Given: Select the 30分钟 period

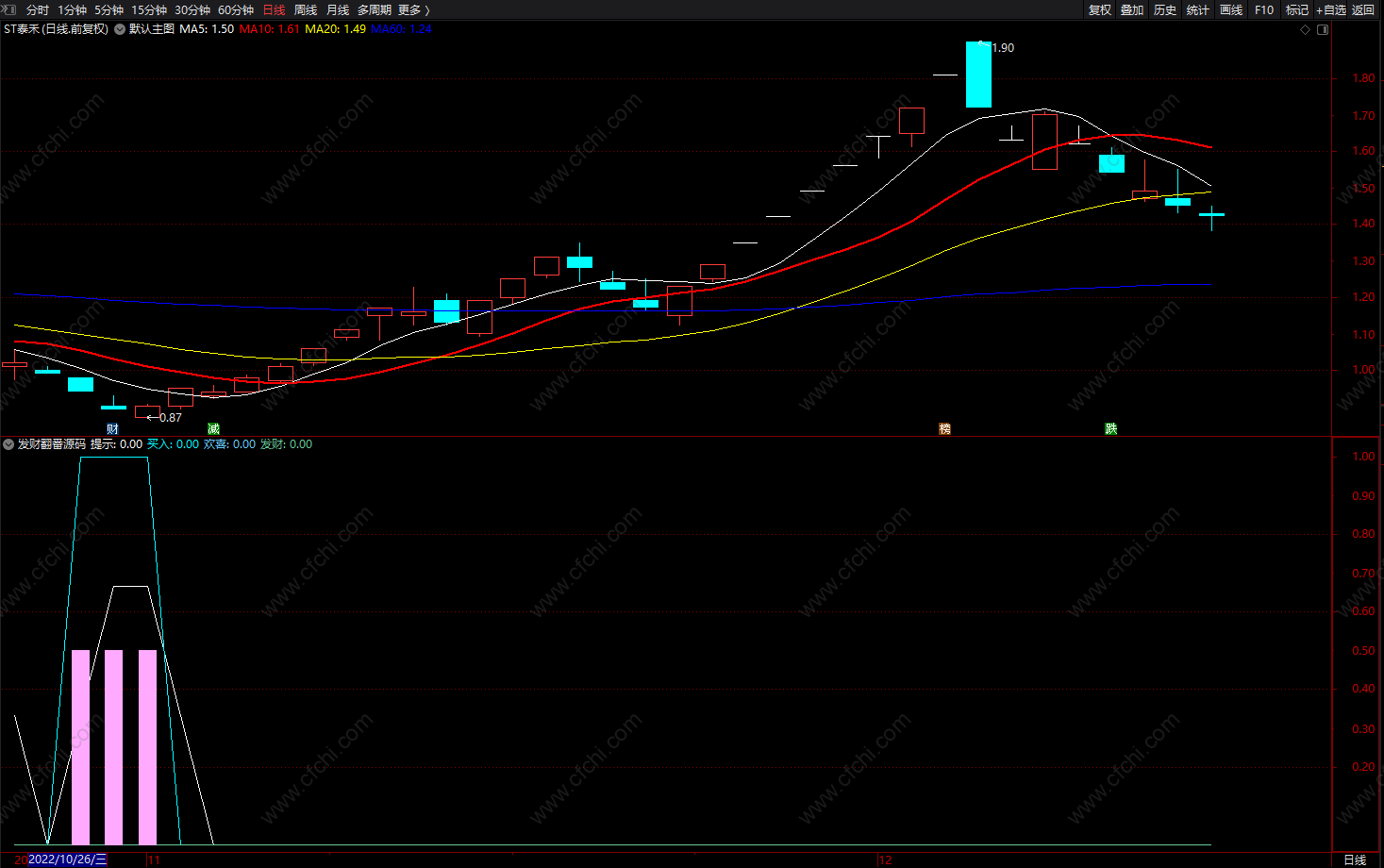Looking at the screenshot, I should (192, 10).
